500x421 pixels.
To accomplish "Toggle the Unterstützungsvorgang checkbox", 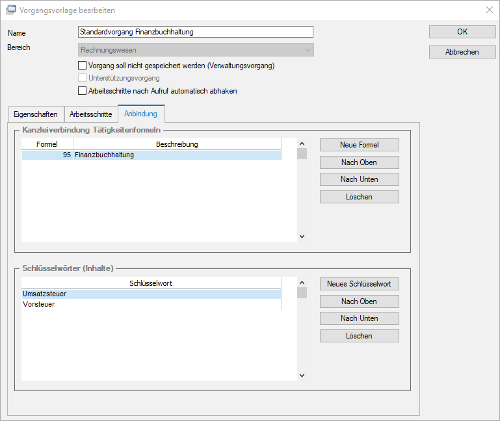I will tap(82, 78).
